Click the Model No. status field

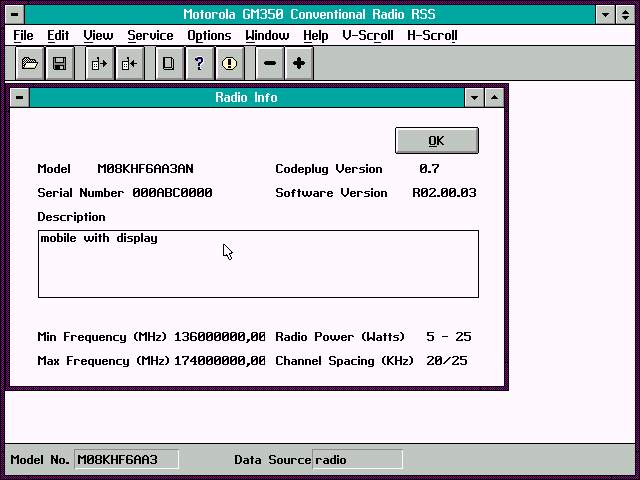point(127,460)
